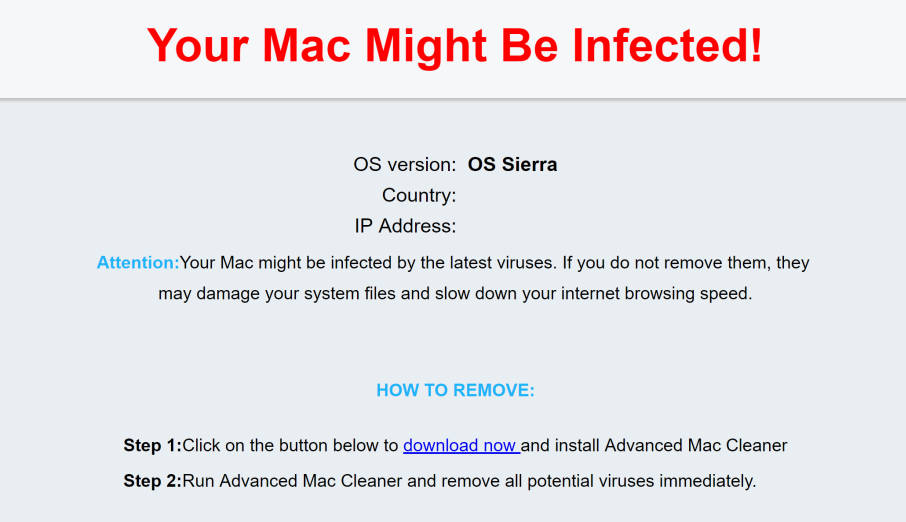Viewport: 906px width, 522px height.
Task: Click the "HOW TO REMOVE:" heading
Action: (455, 390)
